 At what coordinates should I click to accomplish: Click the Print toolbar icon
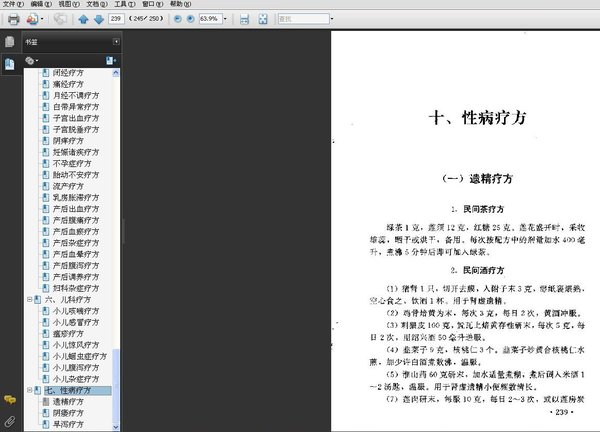(14, 19)
